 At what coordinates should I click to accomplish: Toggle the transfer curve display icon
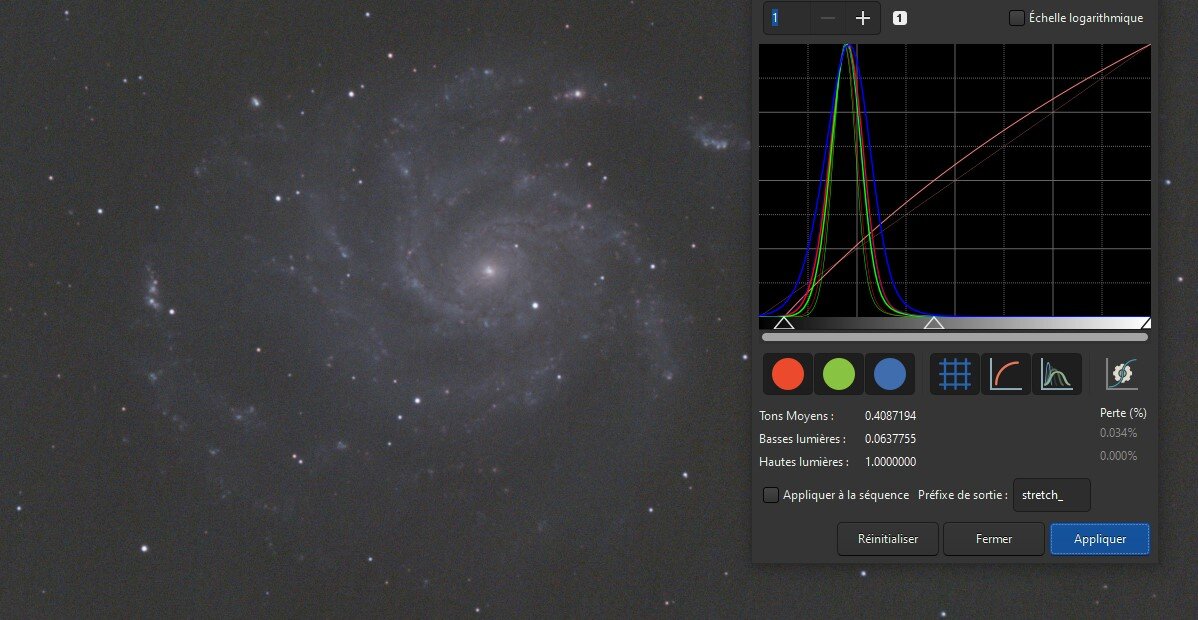[x=1005, y=375]
